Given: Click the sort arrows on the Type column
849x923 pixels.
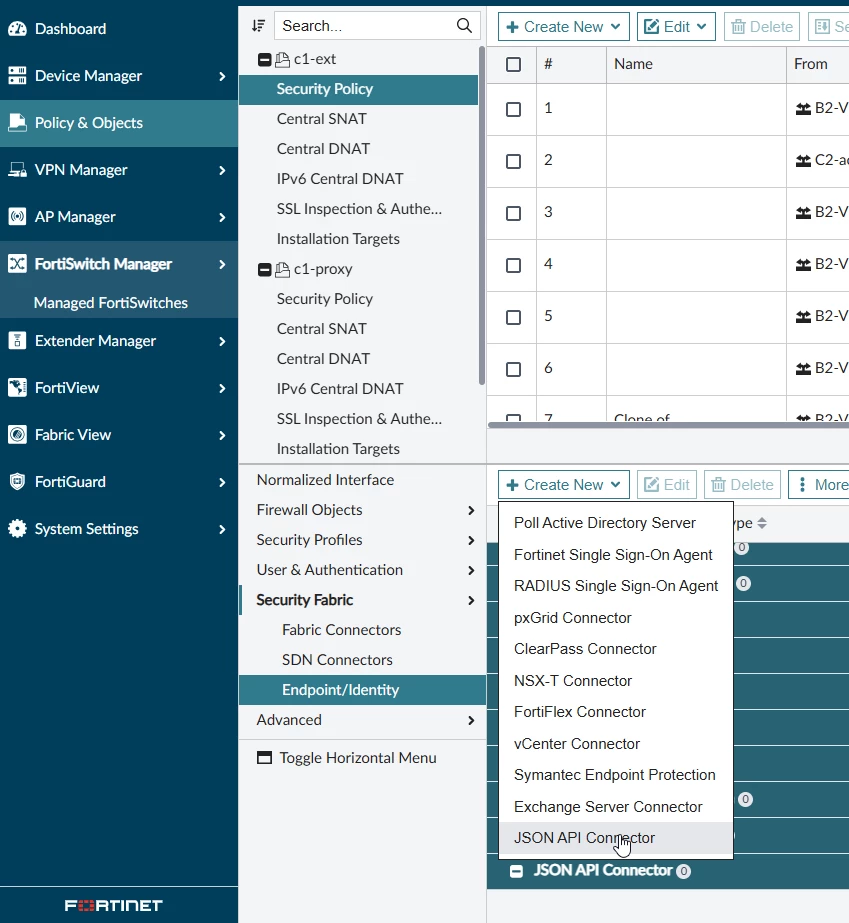Looking at the screenshot, I should tap(762, 523).
